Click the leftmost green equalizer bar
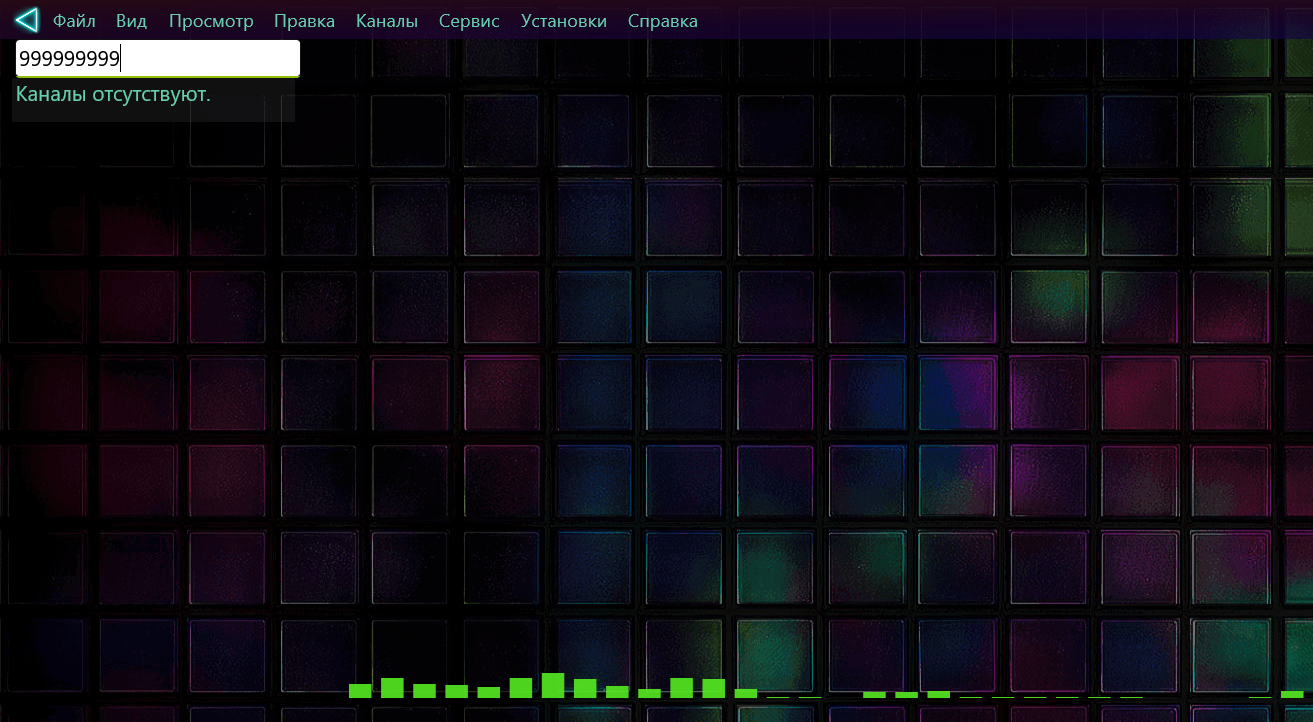Viewport: 1313px width, 722px height. (360, 691)
